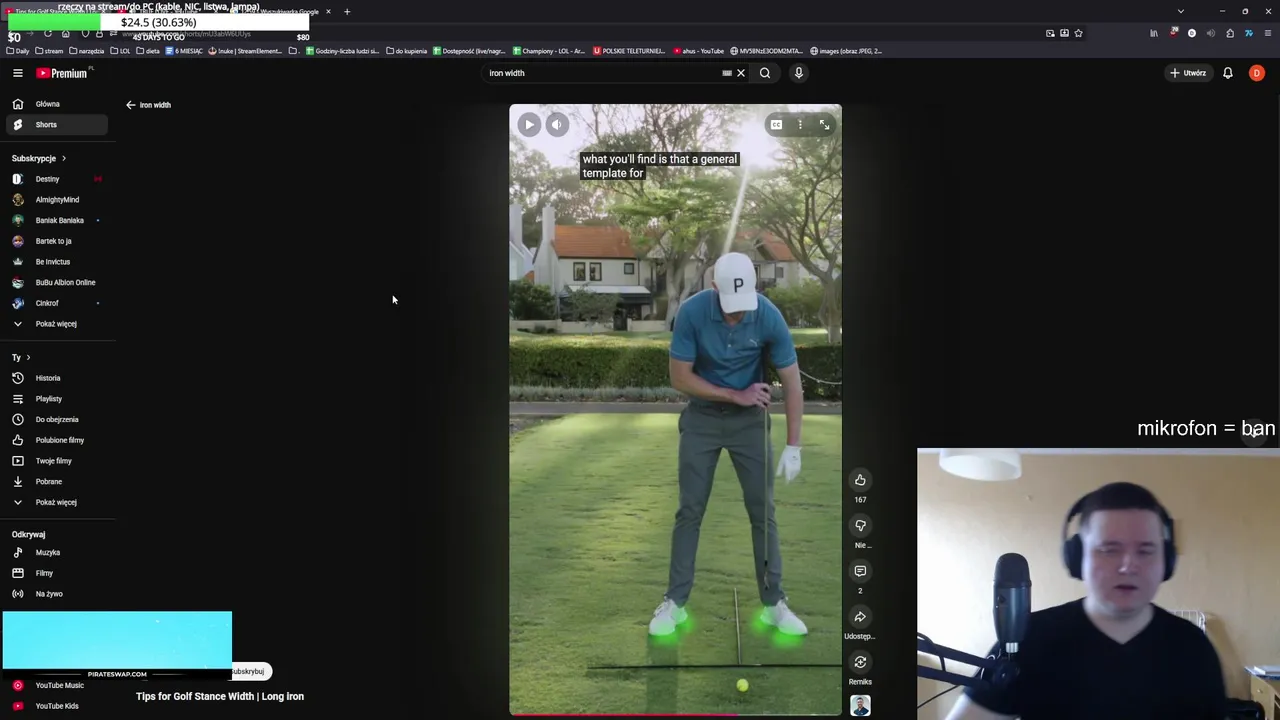Open the notifications bell

(x=1228, y=73)
